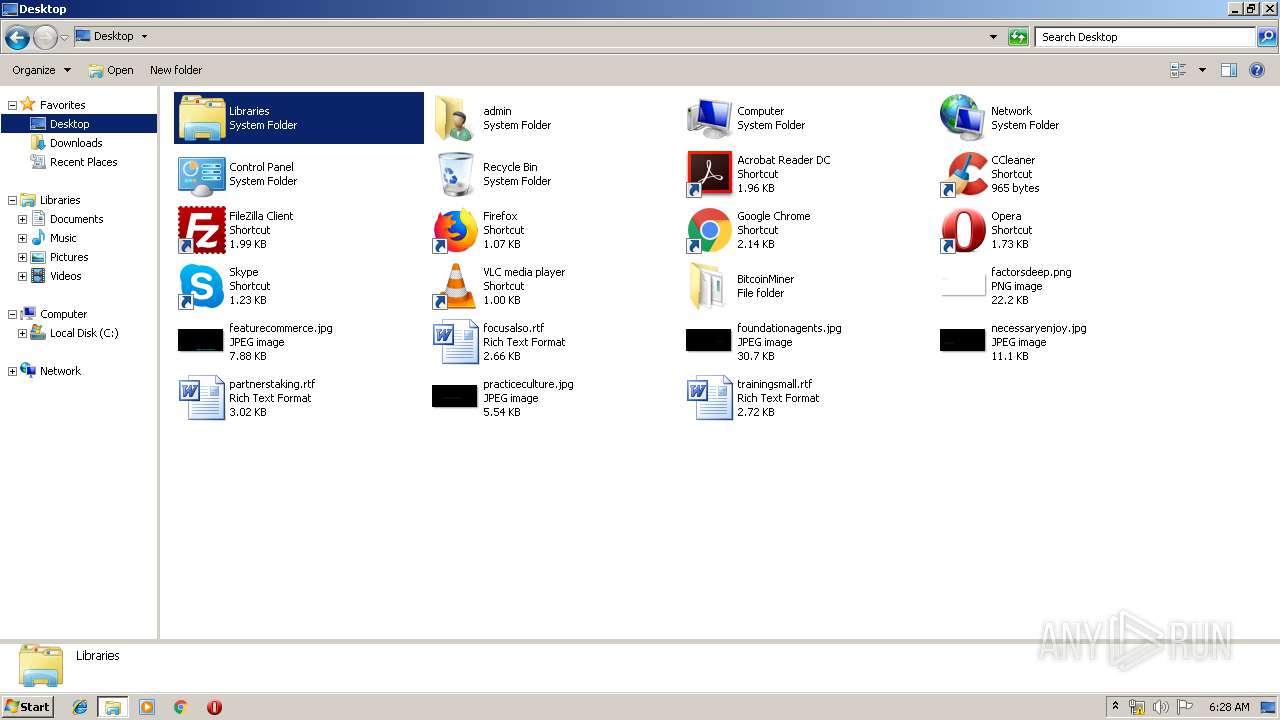Select the Acrobat Reader DC shortcut
This screenshot has height=720, width=1280.
pyautogui.click(x=709, y=174)
